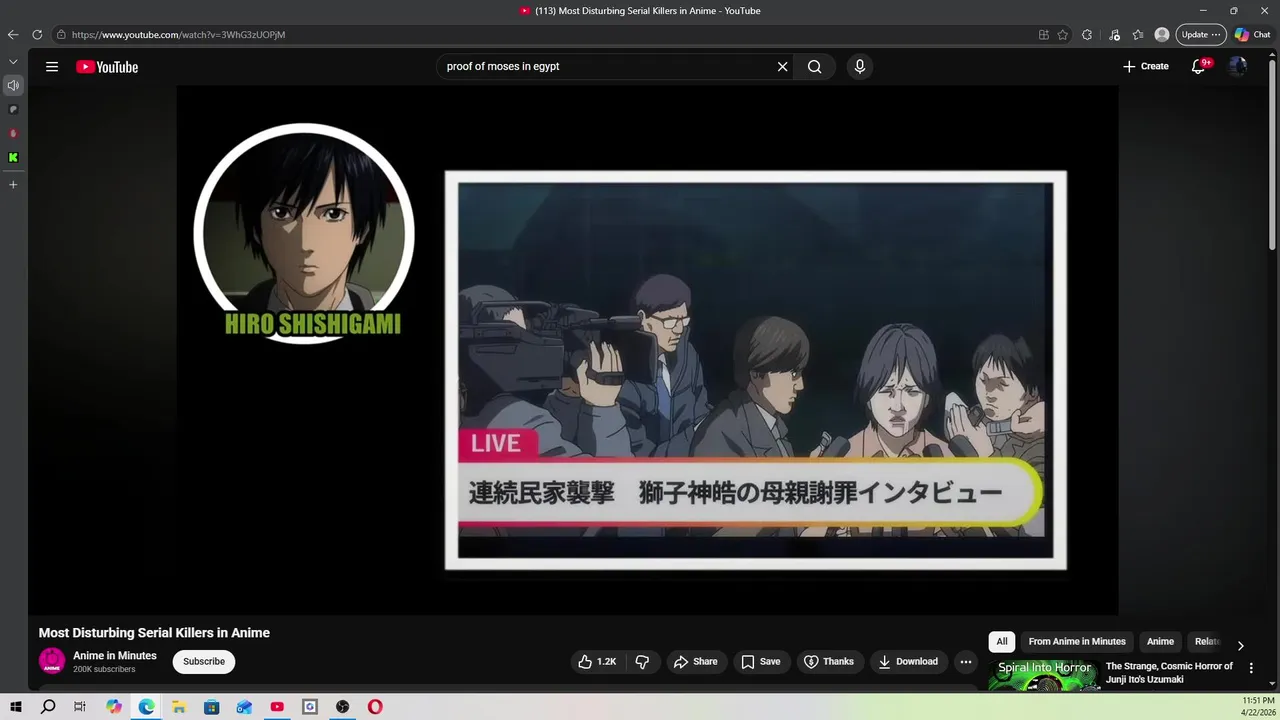
Task: Open options for Uzumaki video suggestion
Action: tap(1251, 668)
